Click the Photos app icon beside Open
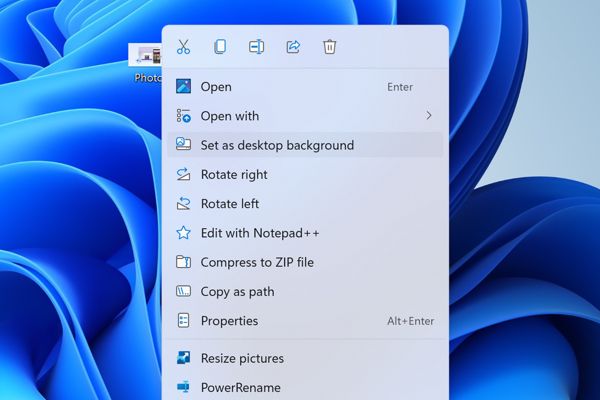Screen dimensions: 600x400 pyautogui.click(x=183, y=87)
